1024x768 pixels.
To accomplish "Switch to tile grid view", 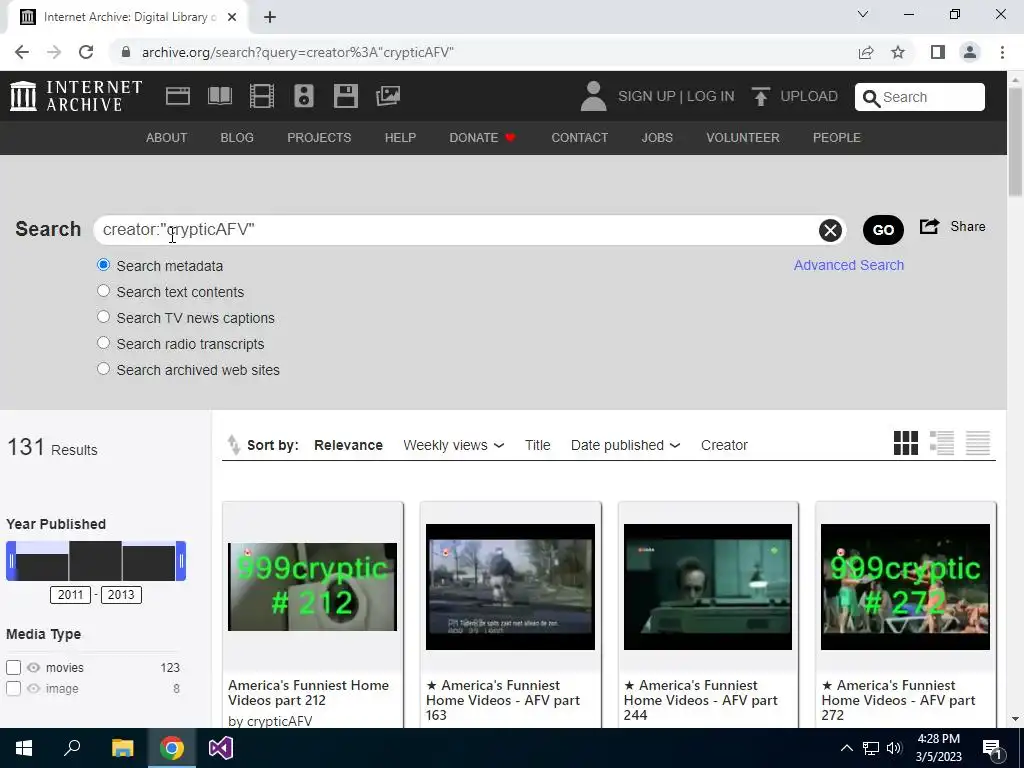I will (906, 443).
